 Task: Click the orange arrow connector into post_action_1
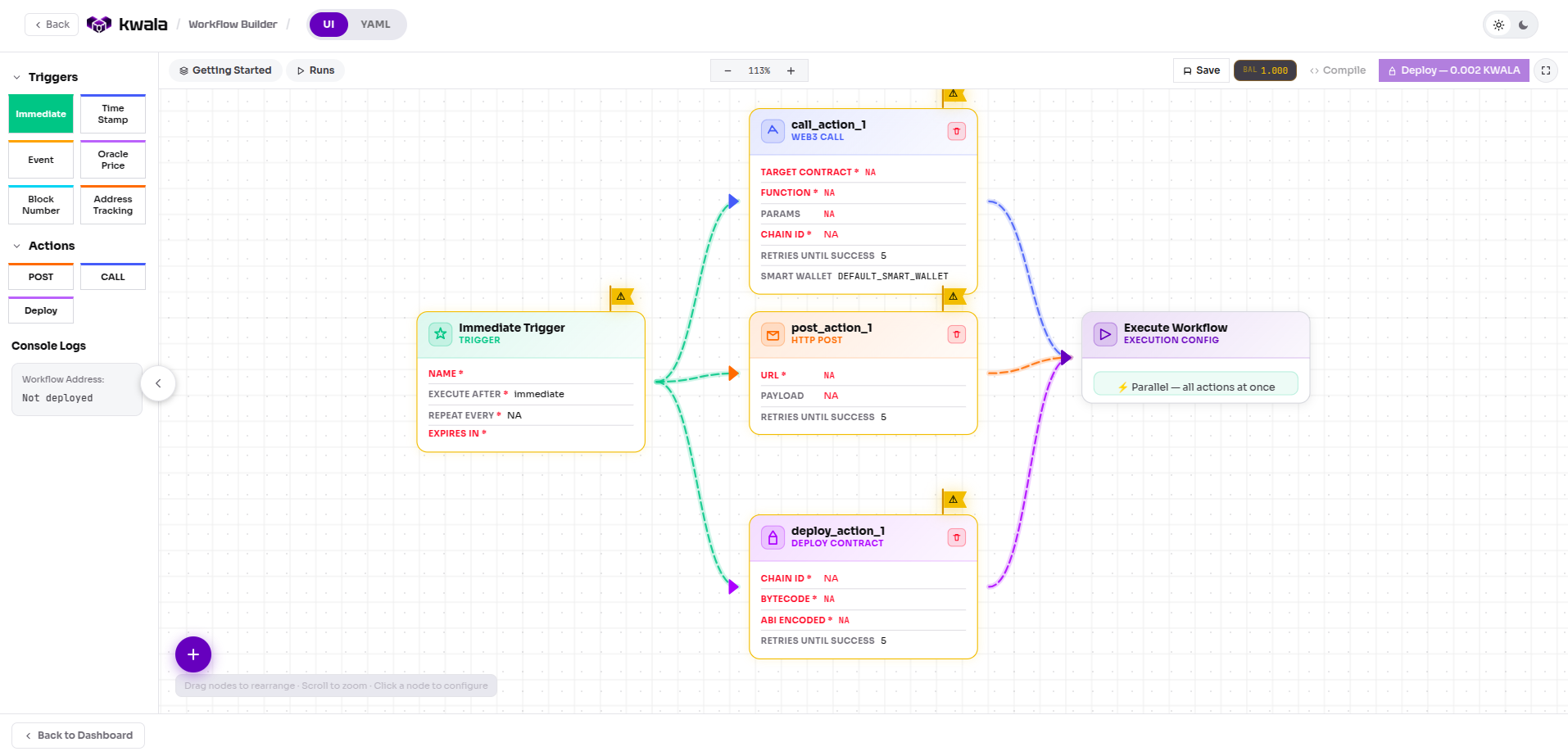click(734, 373)
